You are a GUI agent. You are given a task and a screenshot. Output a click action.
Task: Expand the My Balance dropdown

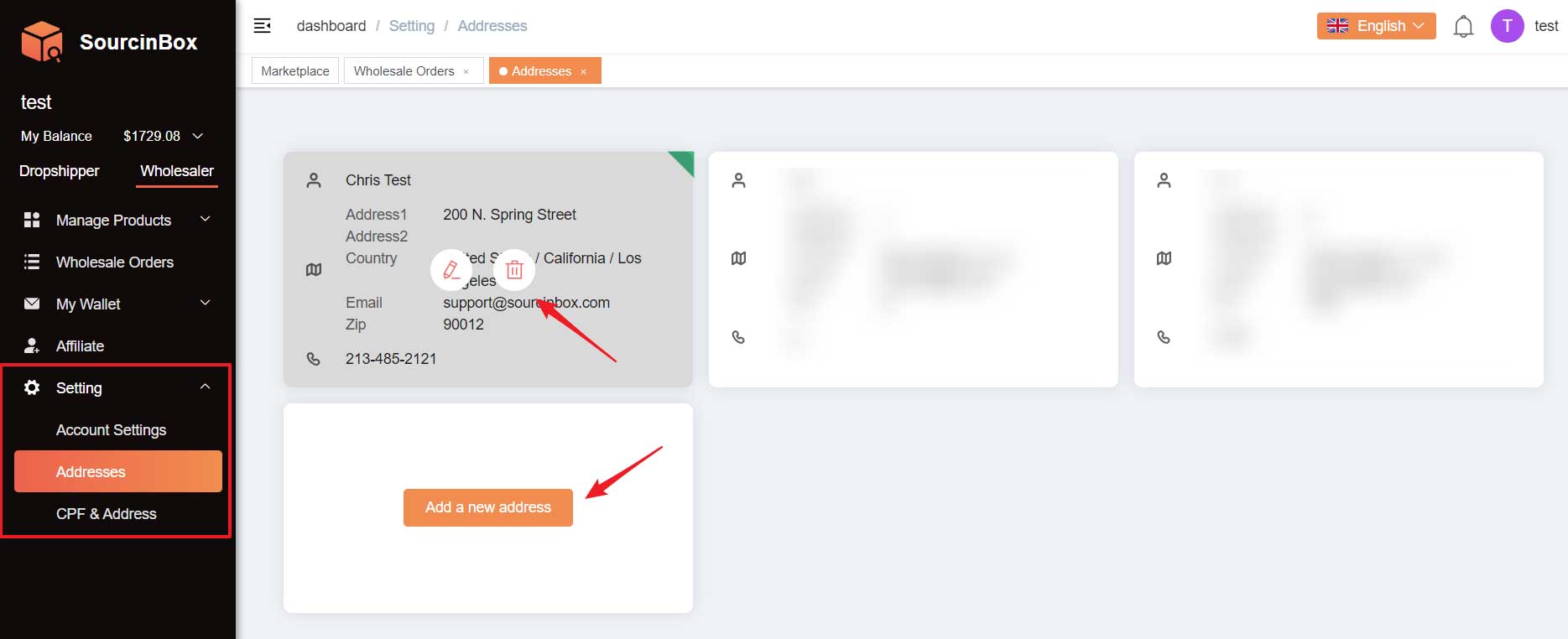coord(198,136)
